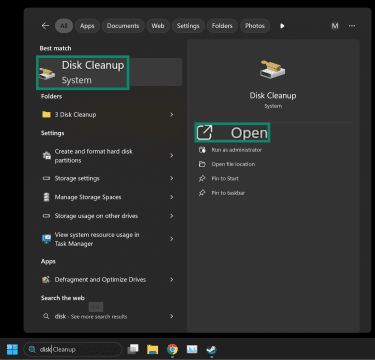Image resolution: width=375 pixels, height=360 pixels.
Task: Click the yellow folder icon for 3 Disk Cleanup
Action: 46,114
